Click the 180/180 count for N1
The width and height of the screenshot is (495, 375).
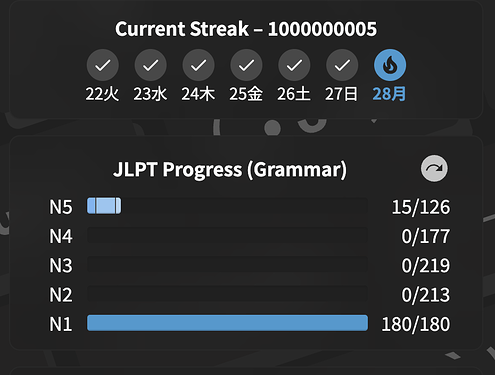416,324
